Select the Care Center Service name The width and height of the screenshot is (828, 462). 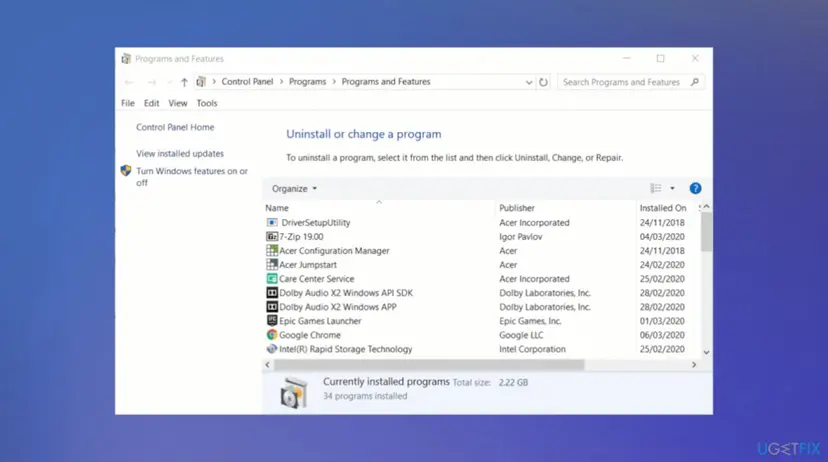[x=316, y=278]
